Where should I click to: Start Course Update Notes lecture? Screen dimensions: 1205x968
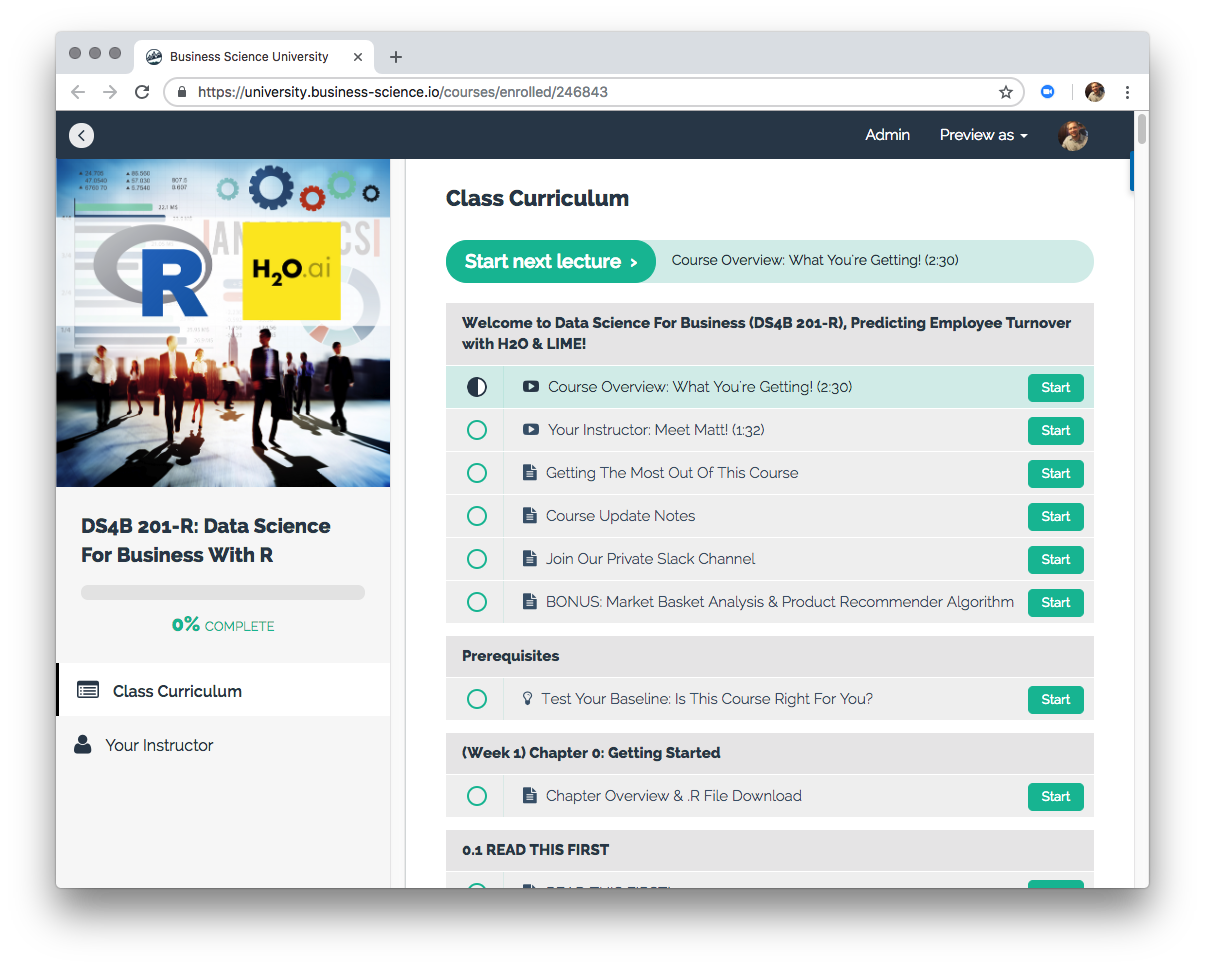click(x=1055, y=516)
